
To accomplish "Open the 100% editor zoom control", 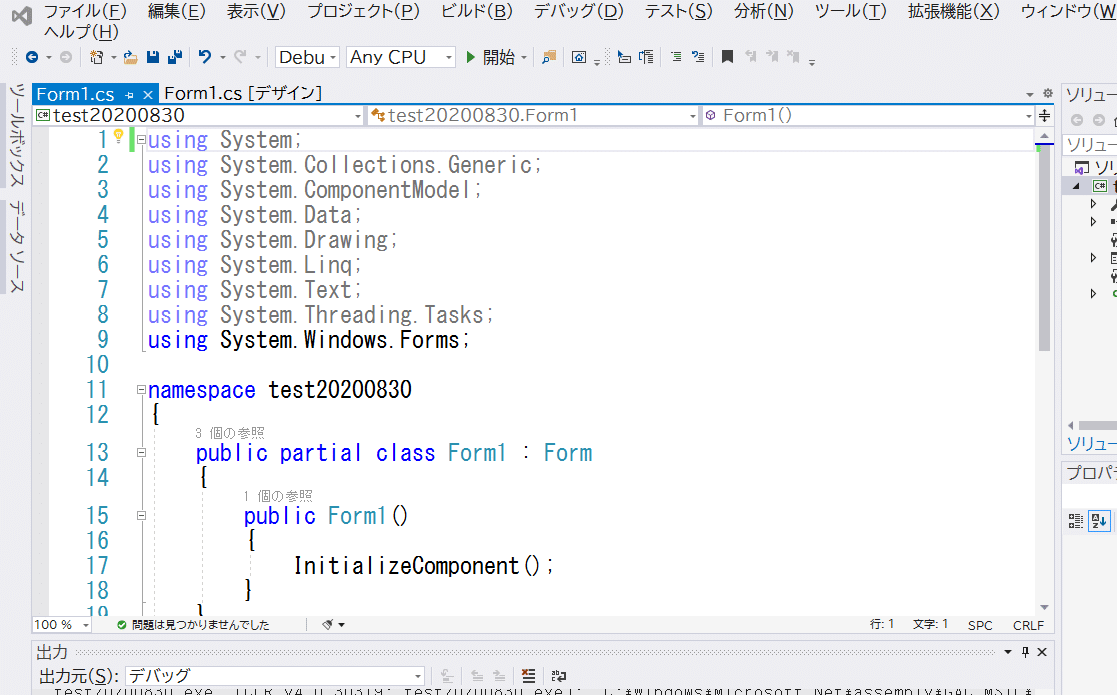I will tap(62, 624).
